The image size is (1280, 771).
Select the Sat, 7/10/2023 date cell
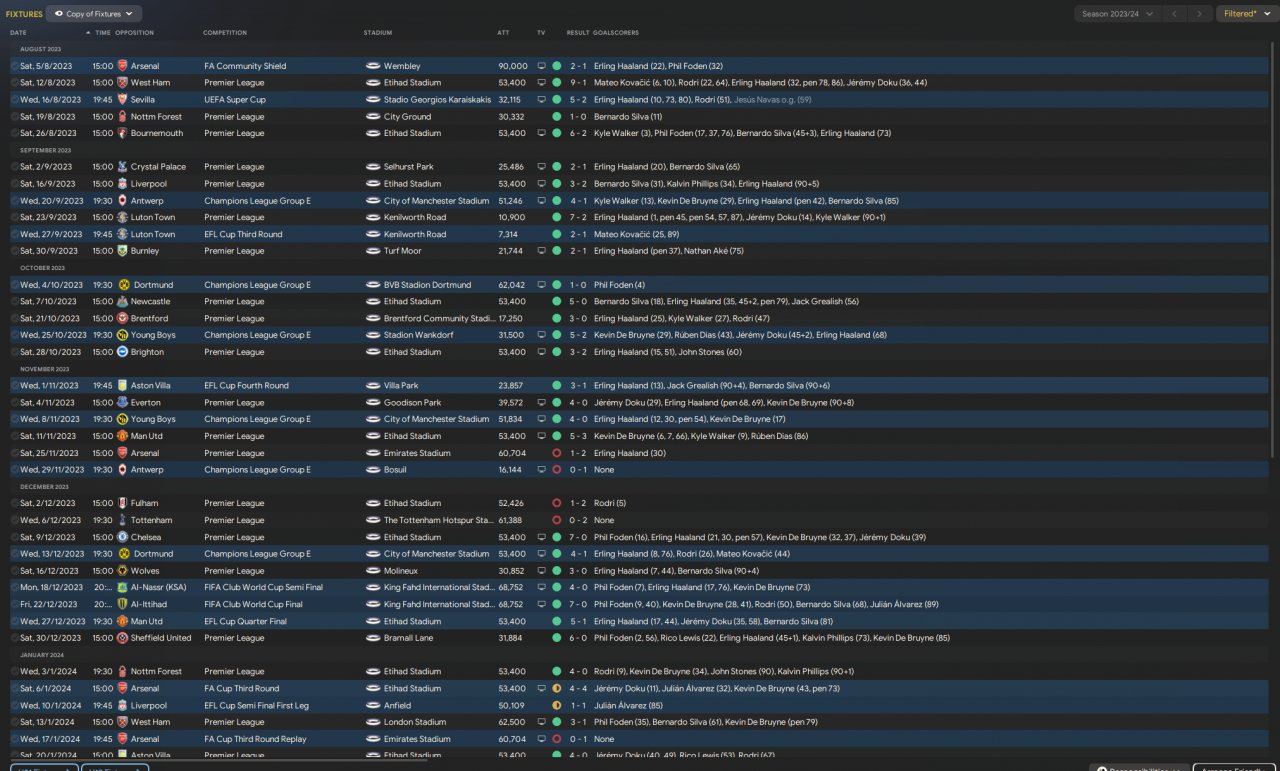click(x=48, y=301)
